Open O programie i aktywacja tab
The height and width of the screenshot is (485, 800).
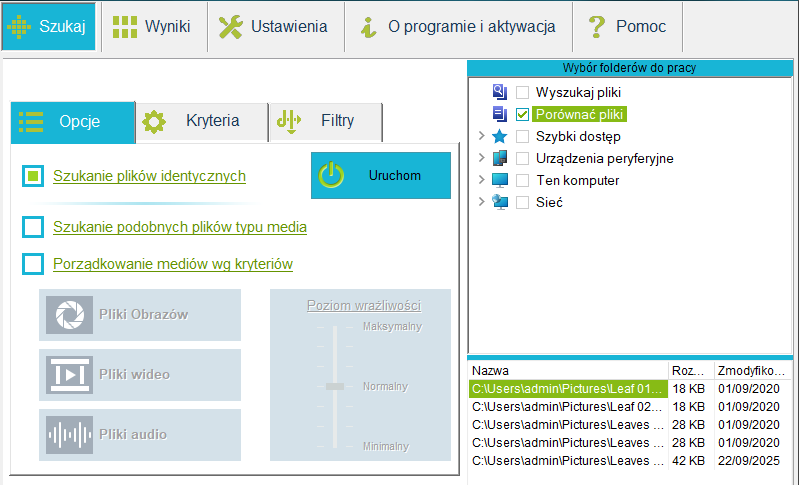click(459, 27)
